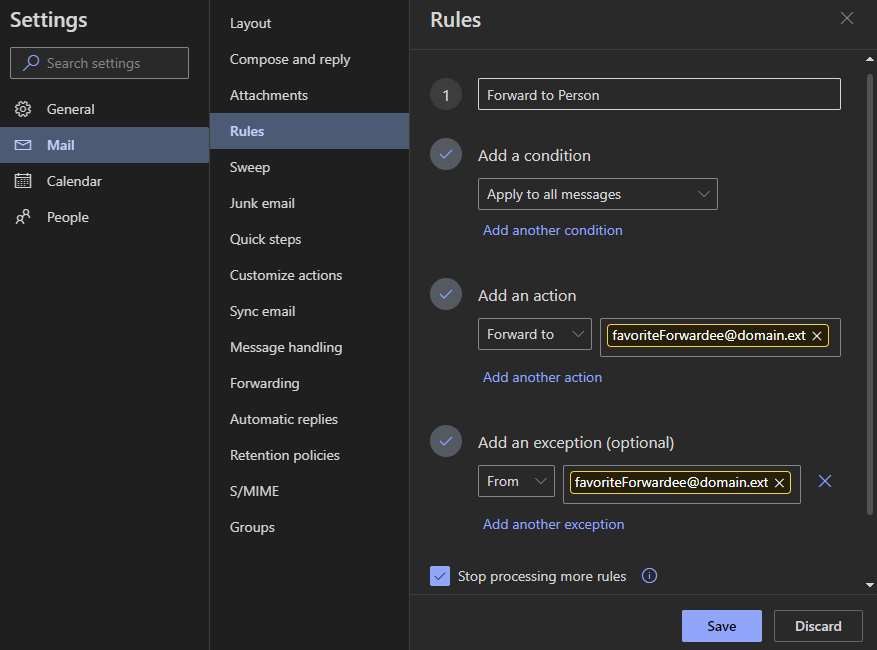The width and height of the screenshot is (877, 650).
Task: Remove favoriteForwardee address from exception field
Action: point(779,483)
